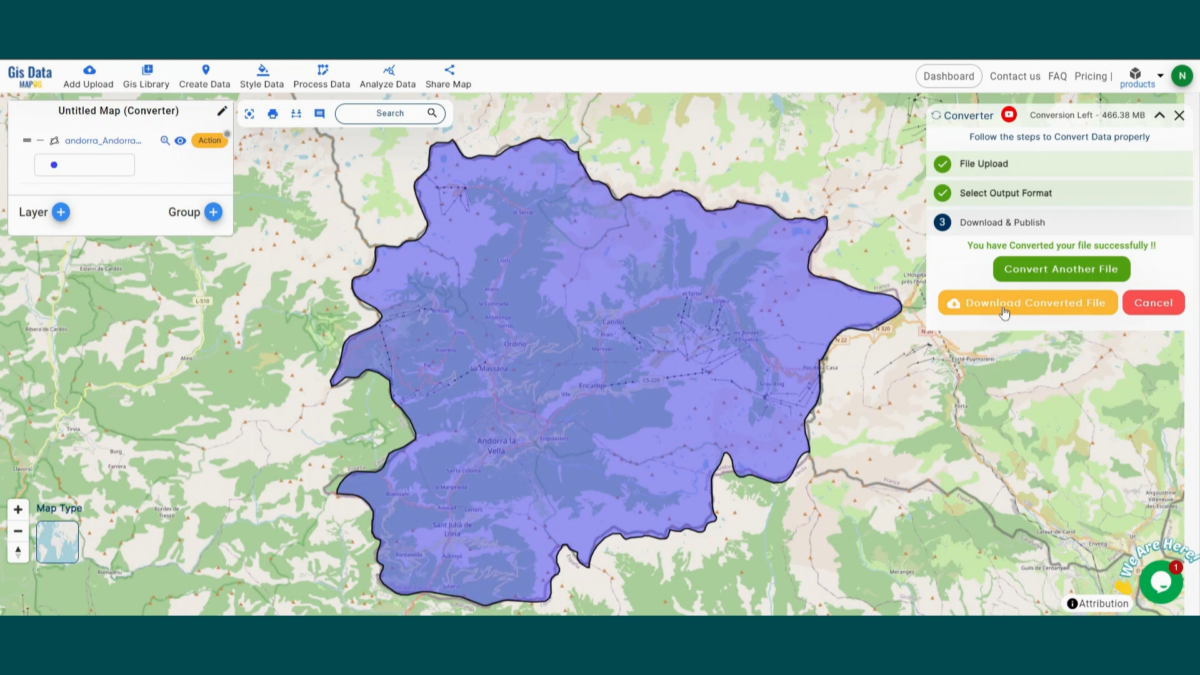The width and height of the screenshot is (1200, 675).
Task: Select the Add Upload tool
Action: pos(88,75)
